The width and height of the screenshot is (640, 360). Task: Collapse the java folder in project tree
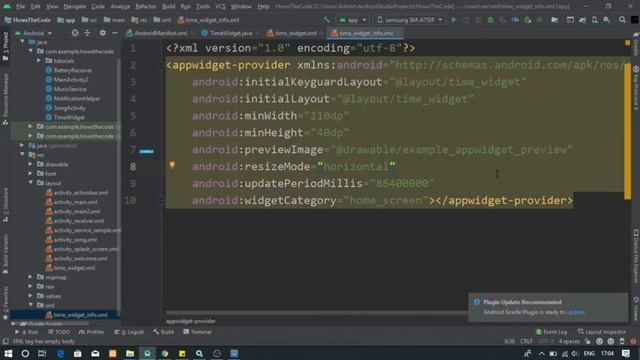click(x=22, y=42)
